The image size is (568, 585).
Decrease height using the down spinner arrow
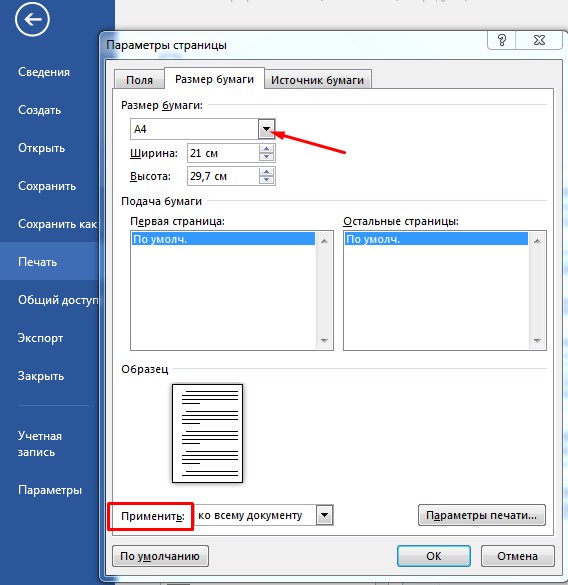(266, 180)
